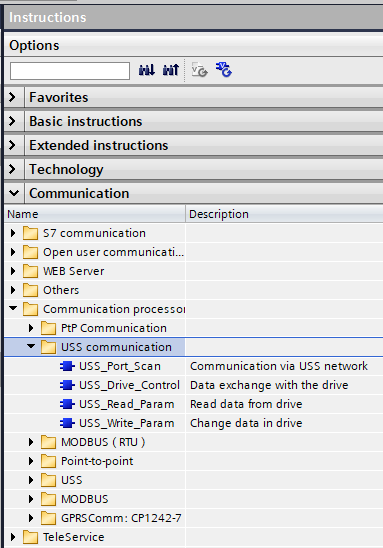
Task: Select the GPRSComm: CP1242-7 tree row label
Action: [121, 518]
